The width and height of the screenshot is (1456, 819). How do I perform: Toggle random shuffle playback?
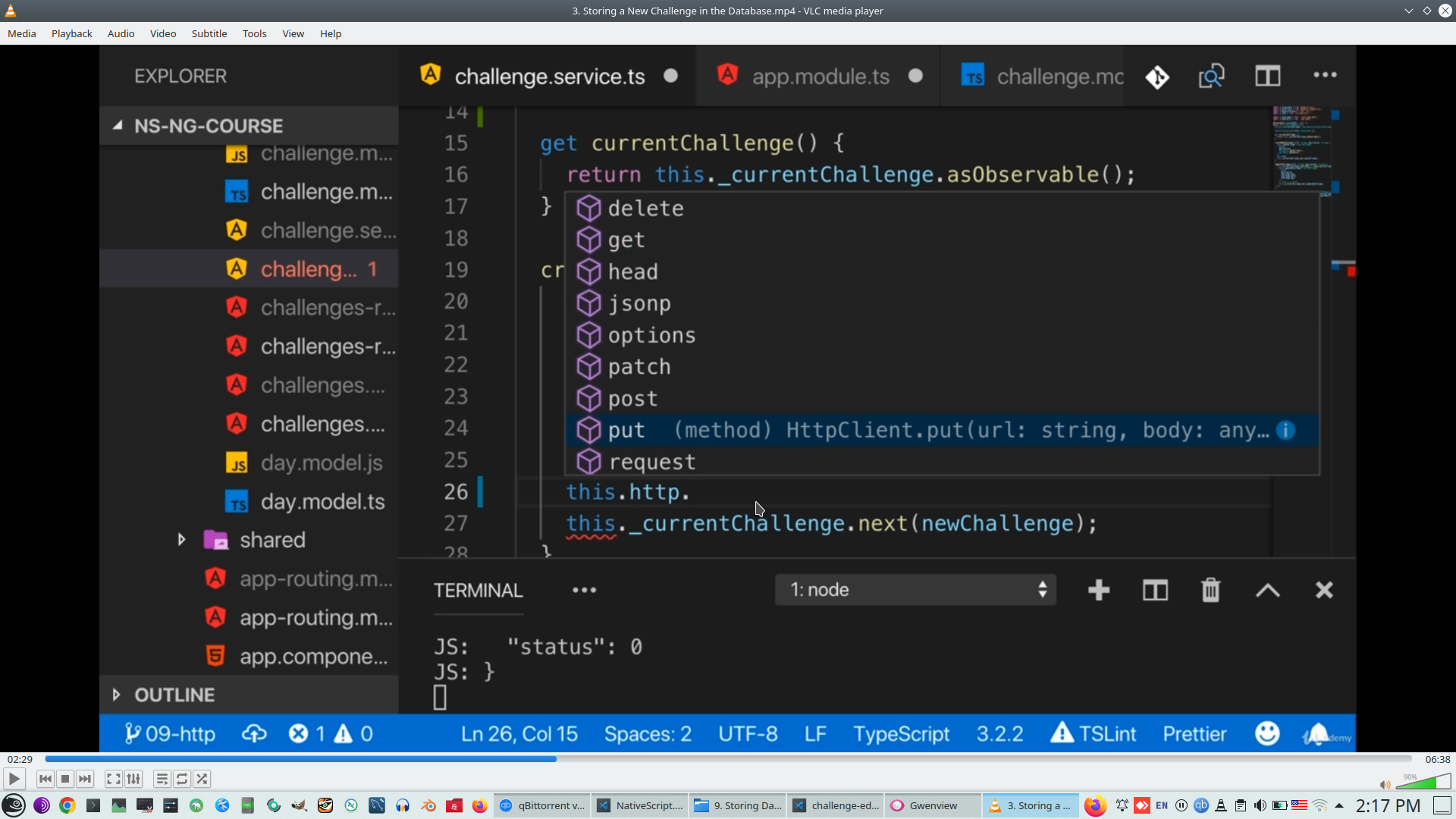coord(202,779)
